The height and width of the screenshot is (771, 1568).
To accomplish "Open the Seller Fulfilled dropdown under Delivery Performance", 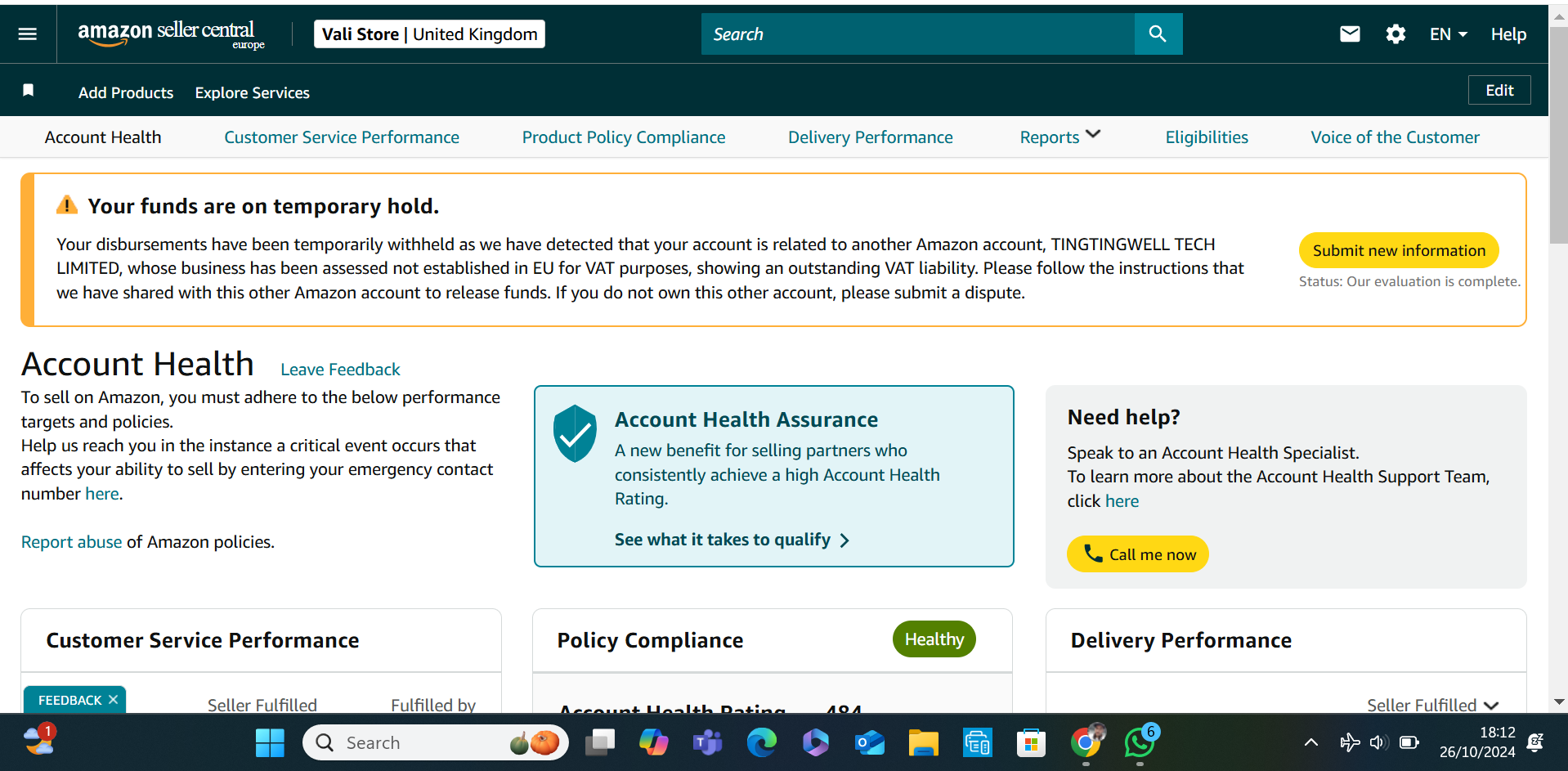I will pos(1432,705).
